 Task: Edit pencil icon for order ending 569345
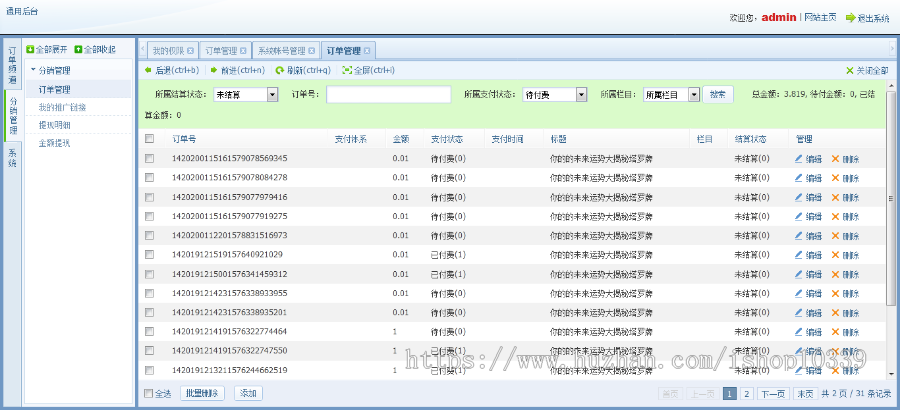pyautogui.click(x=798, y=158)
